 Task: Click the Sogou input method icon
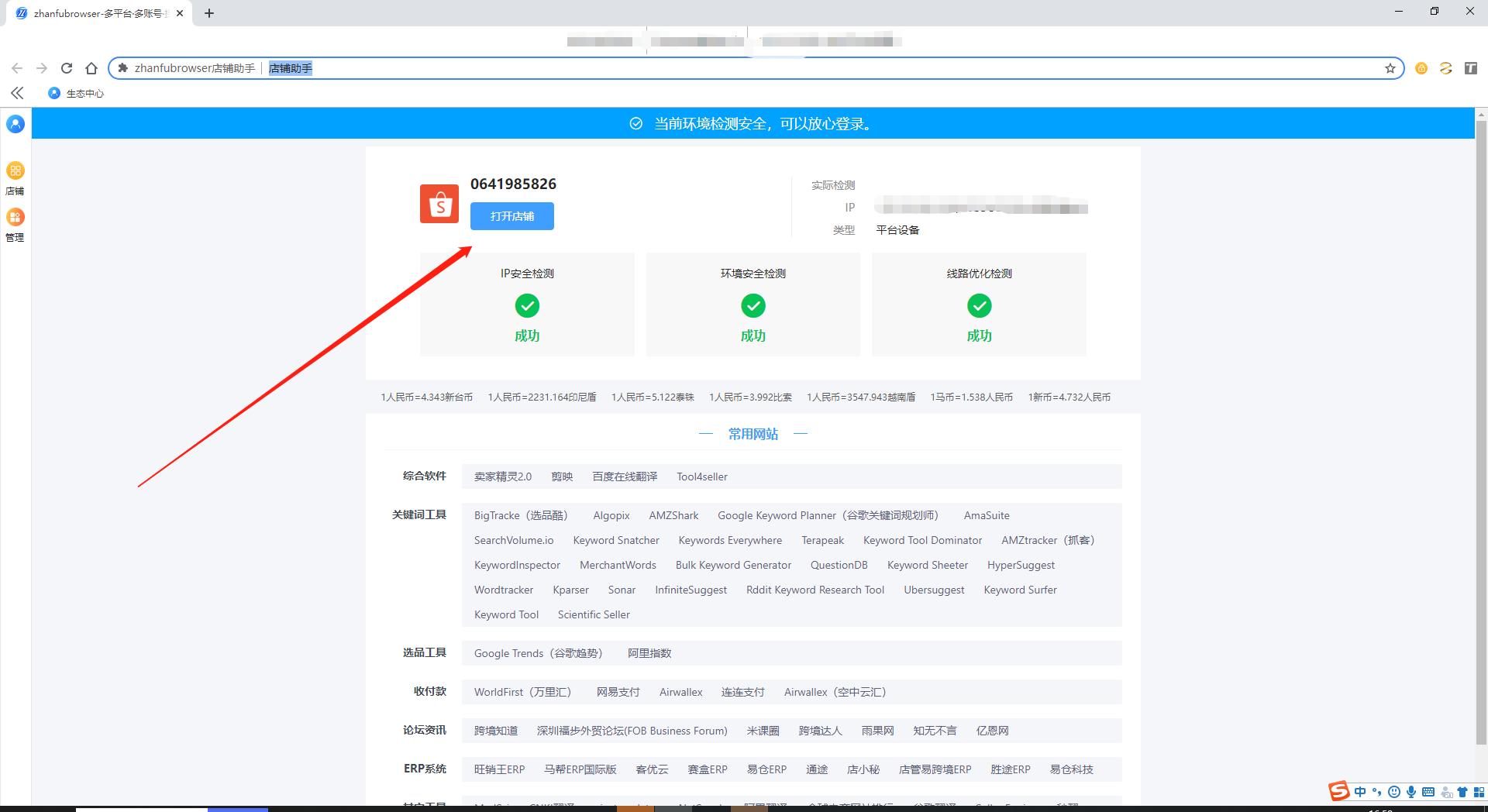click(1339, 791)
